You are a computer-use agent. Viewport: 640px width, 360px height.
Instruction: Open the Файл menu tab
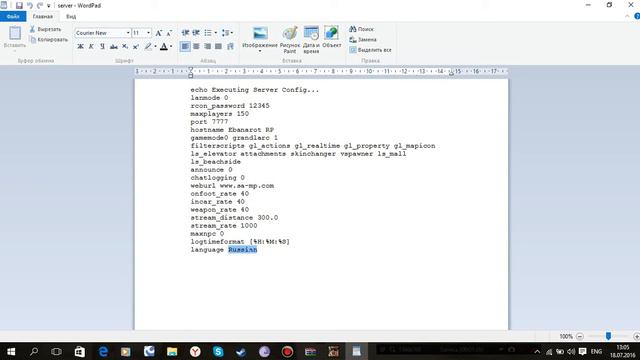click(x=13, y=16)
